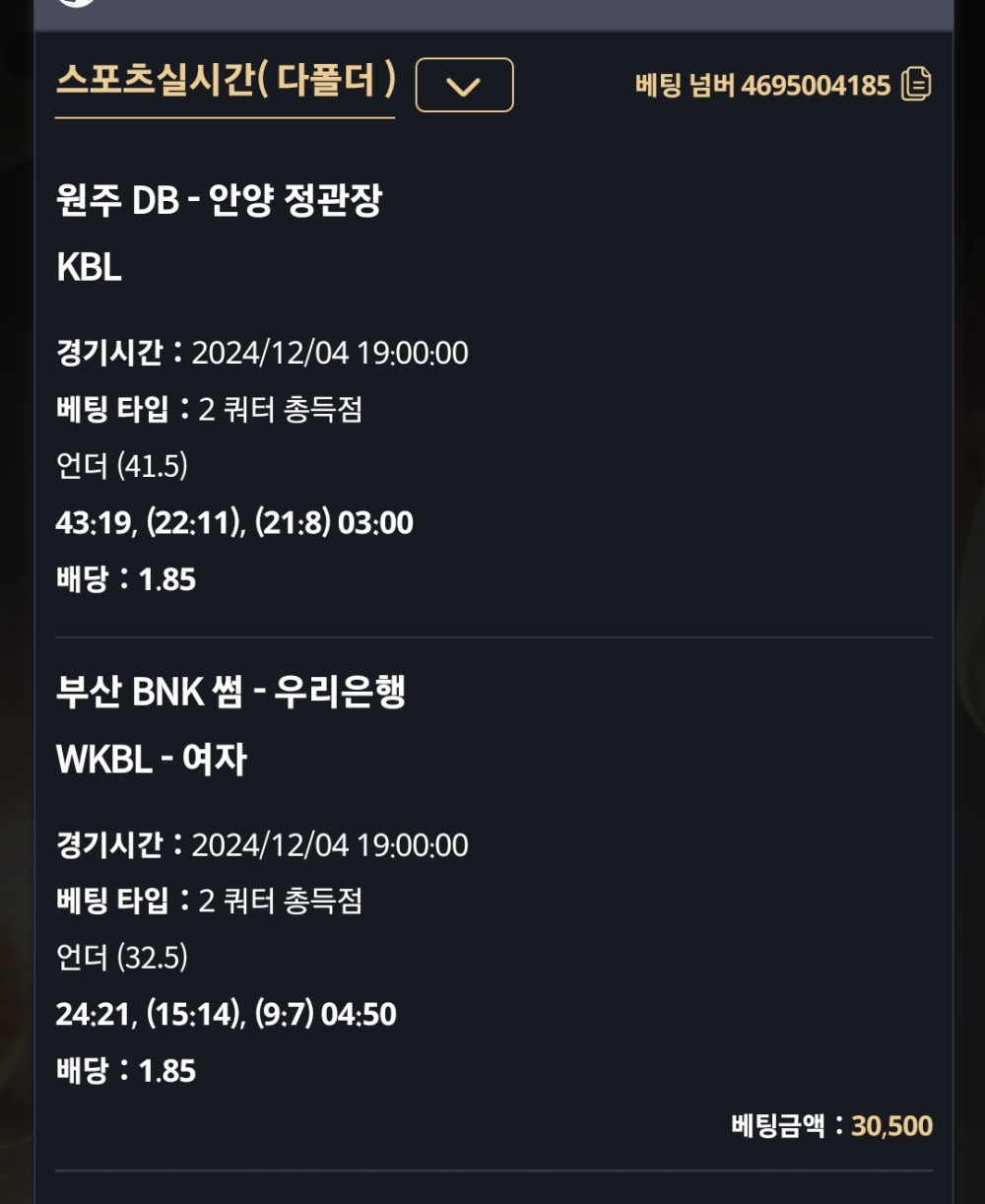Click betting number 4695004185 text
This screenshot has width=985, height=1204.
[x=762, y=86]
